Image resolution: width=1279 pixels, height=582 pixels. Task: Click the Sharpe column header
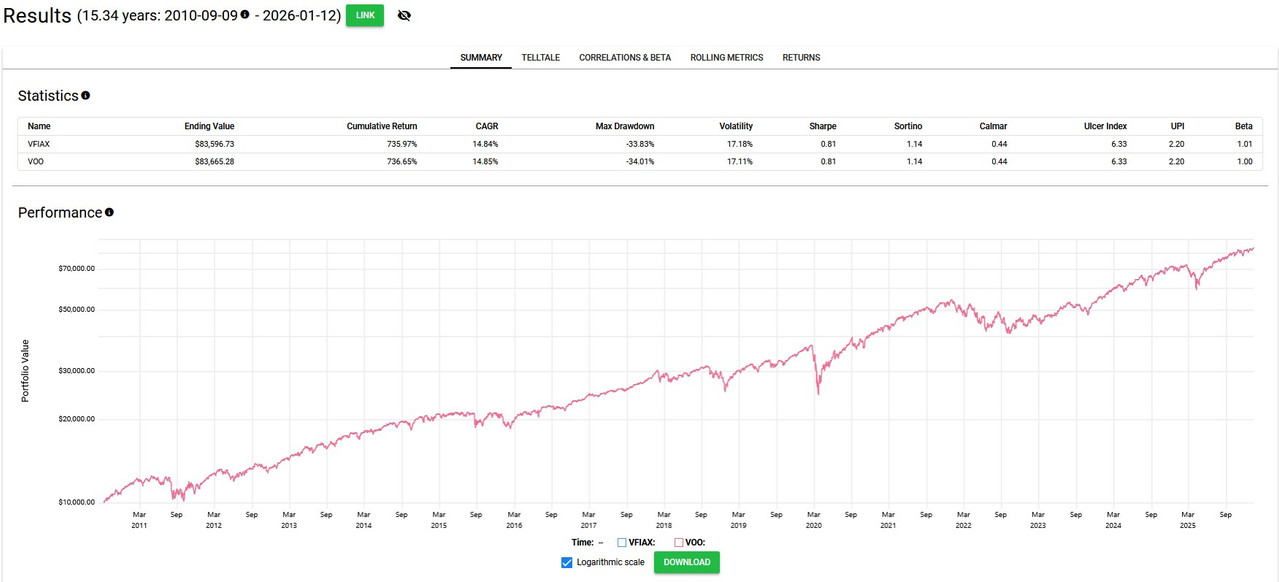[823, 127]
